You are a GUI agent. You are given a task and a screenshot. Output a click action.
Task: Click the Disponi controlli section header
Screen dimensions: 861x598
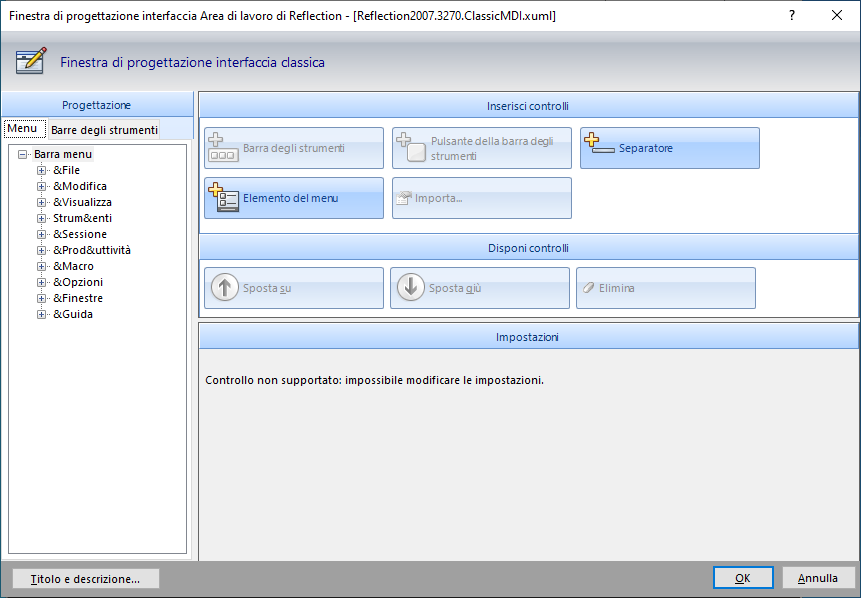[x=528, y=248]
